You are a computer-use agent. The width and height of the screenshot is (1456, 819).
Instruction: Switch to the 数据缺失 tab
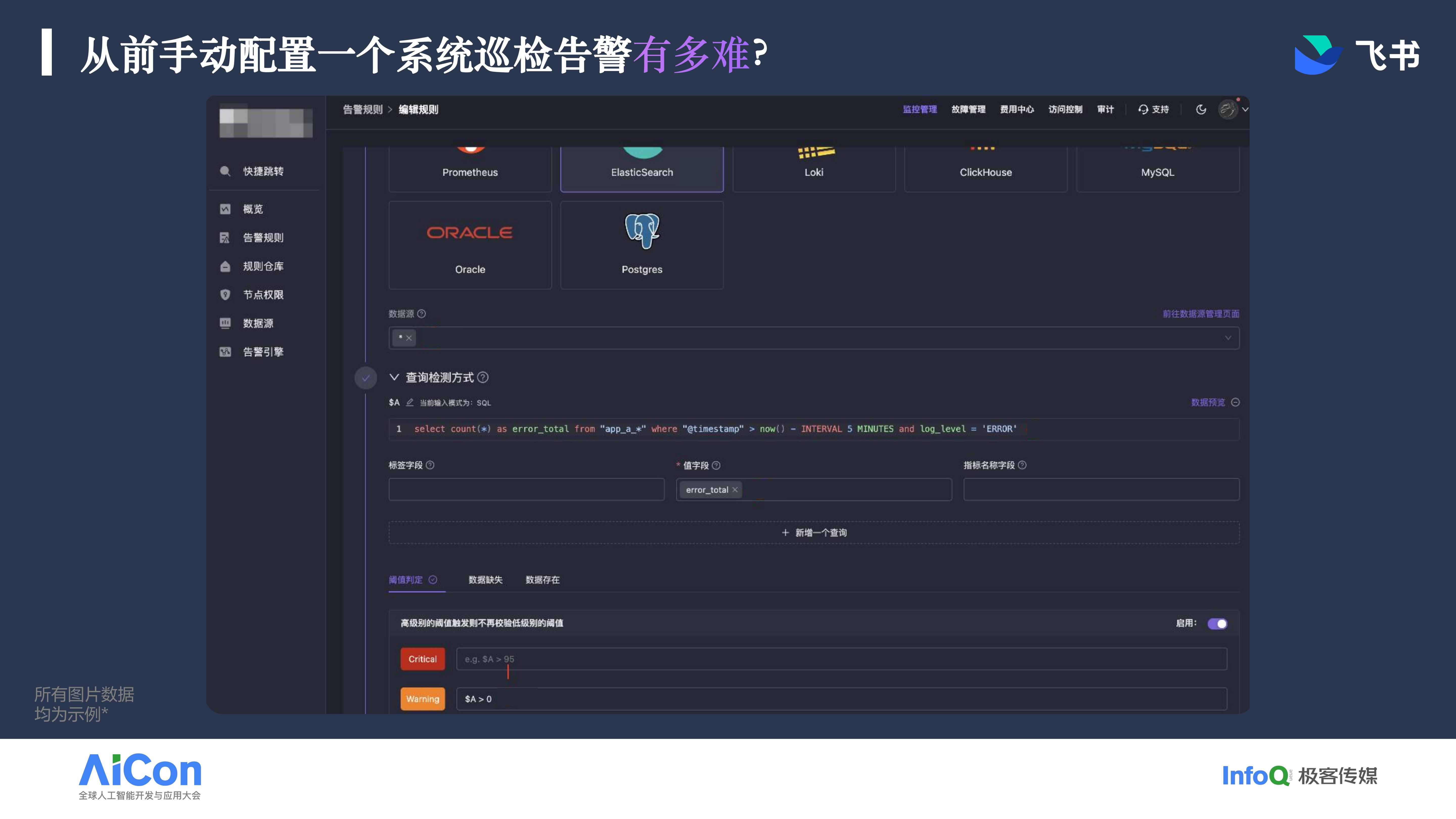pyautogui.click(x=486, y=580)
